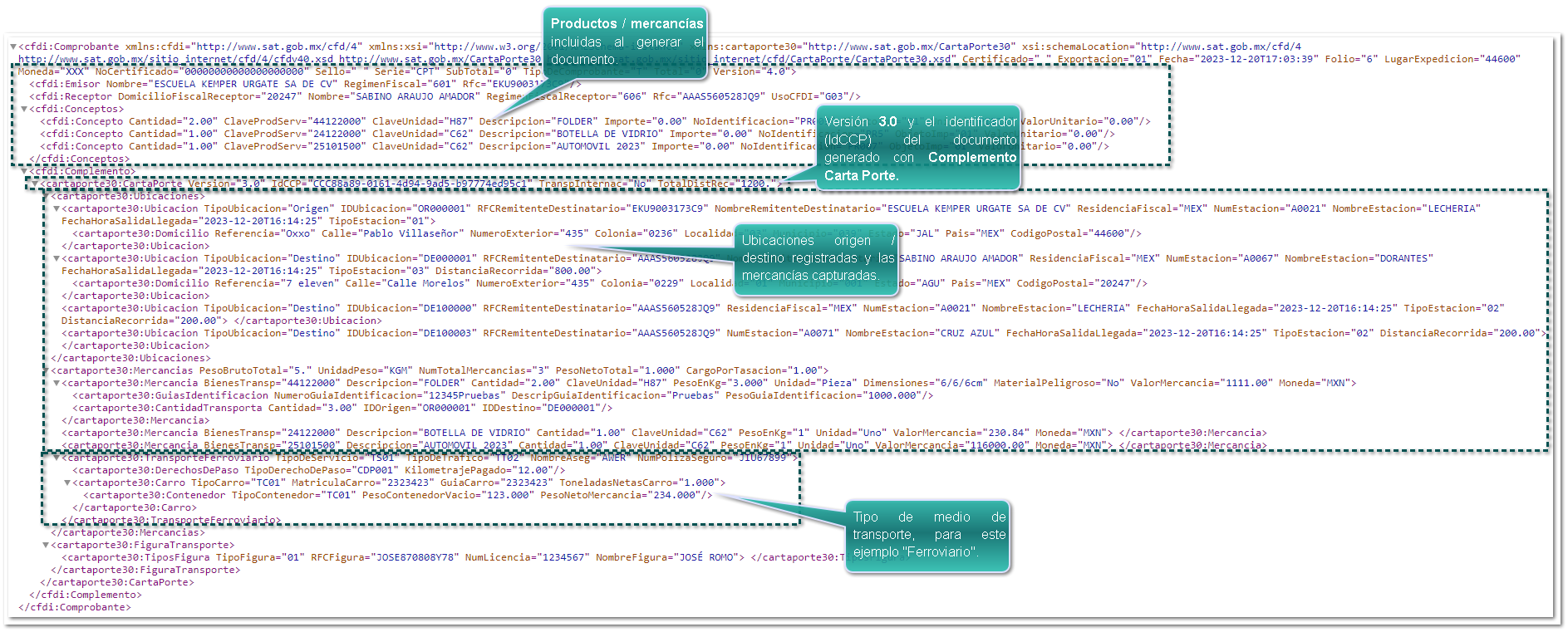Screen dimensions: 1568x632
Task: Collapse the root cfdi:Comprobante node
Action: (x=13, y=47)
